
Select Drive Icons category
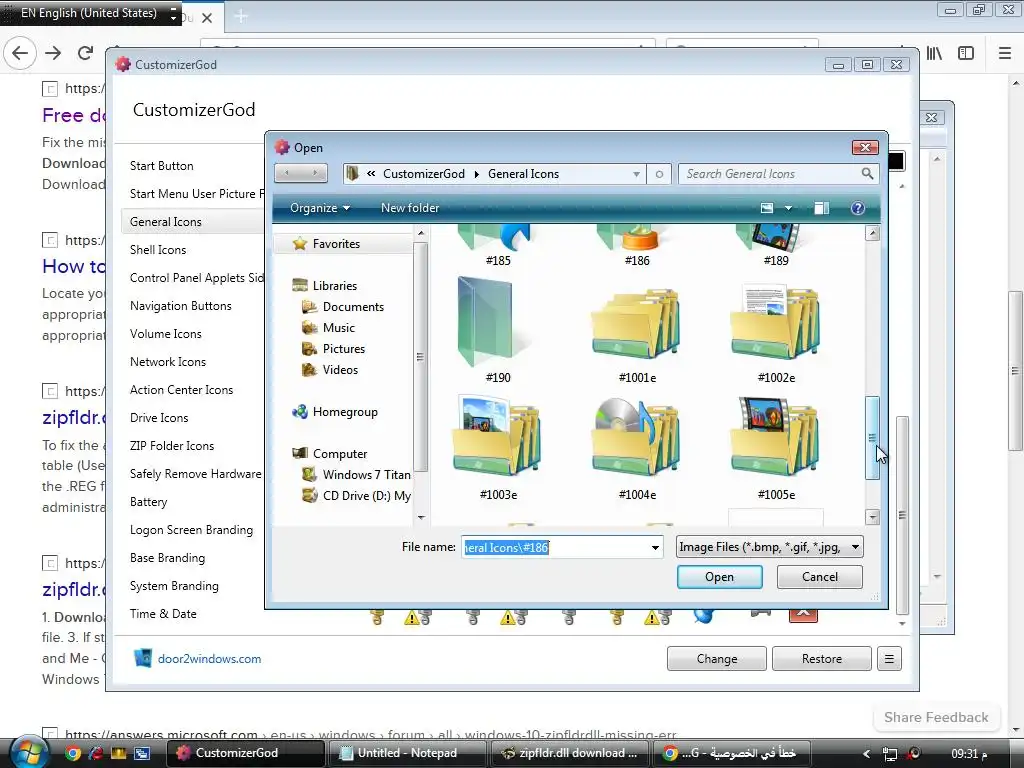[x=159, y=418]
